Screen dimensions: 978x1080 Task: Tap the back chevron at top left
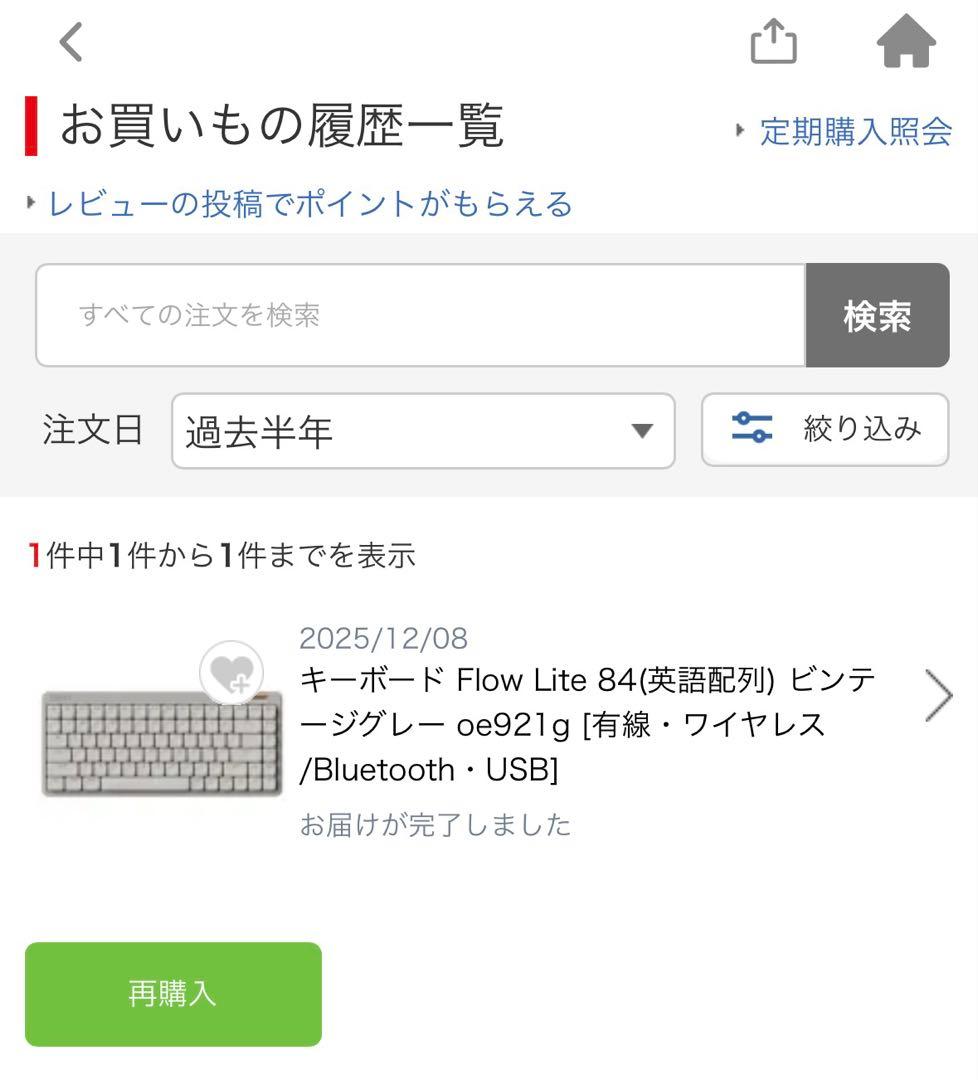point(68,42)
